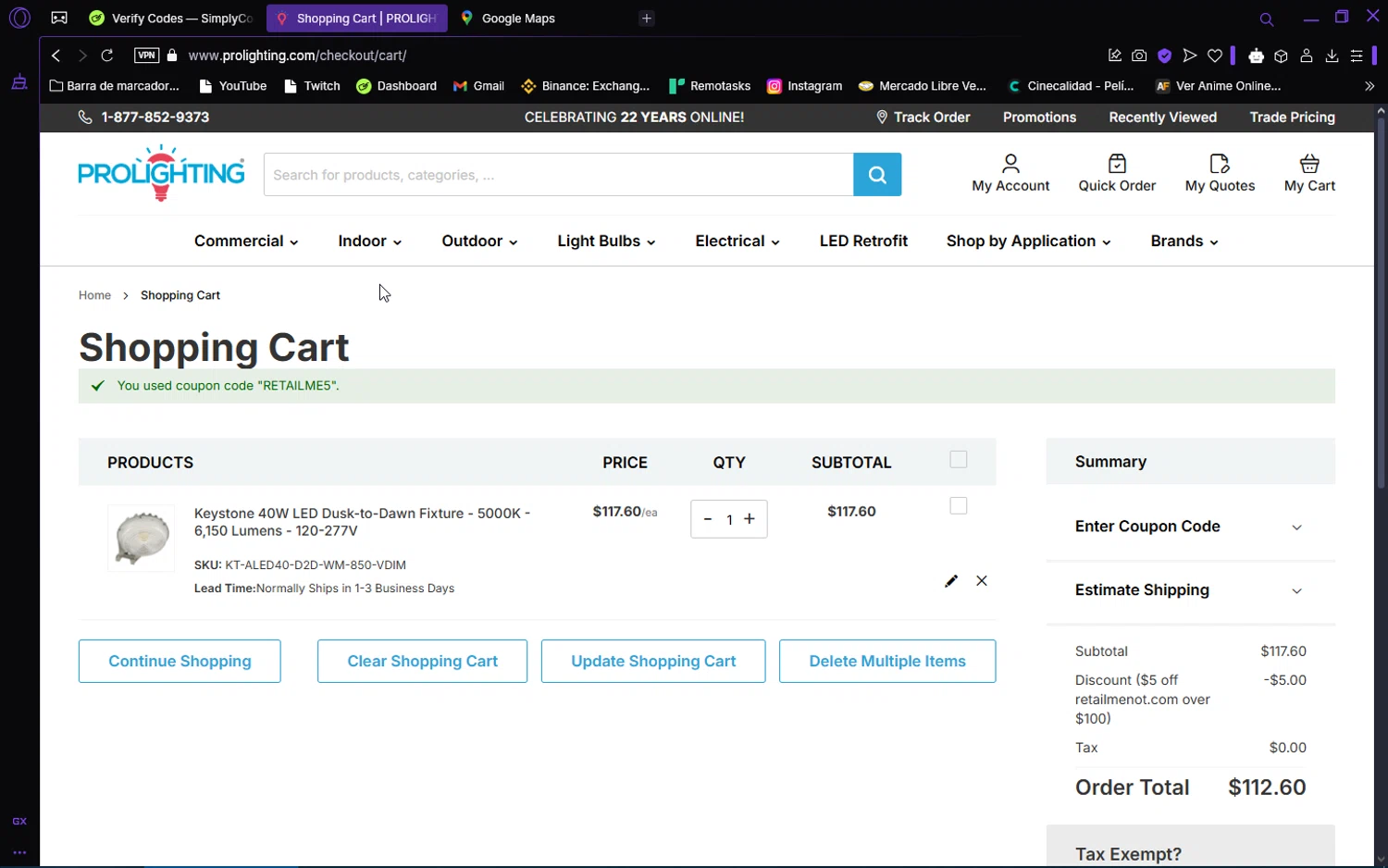Click the search magnifier button
This screenshot has width=1388, height=868.
coord(876,174)
